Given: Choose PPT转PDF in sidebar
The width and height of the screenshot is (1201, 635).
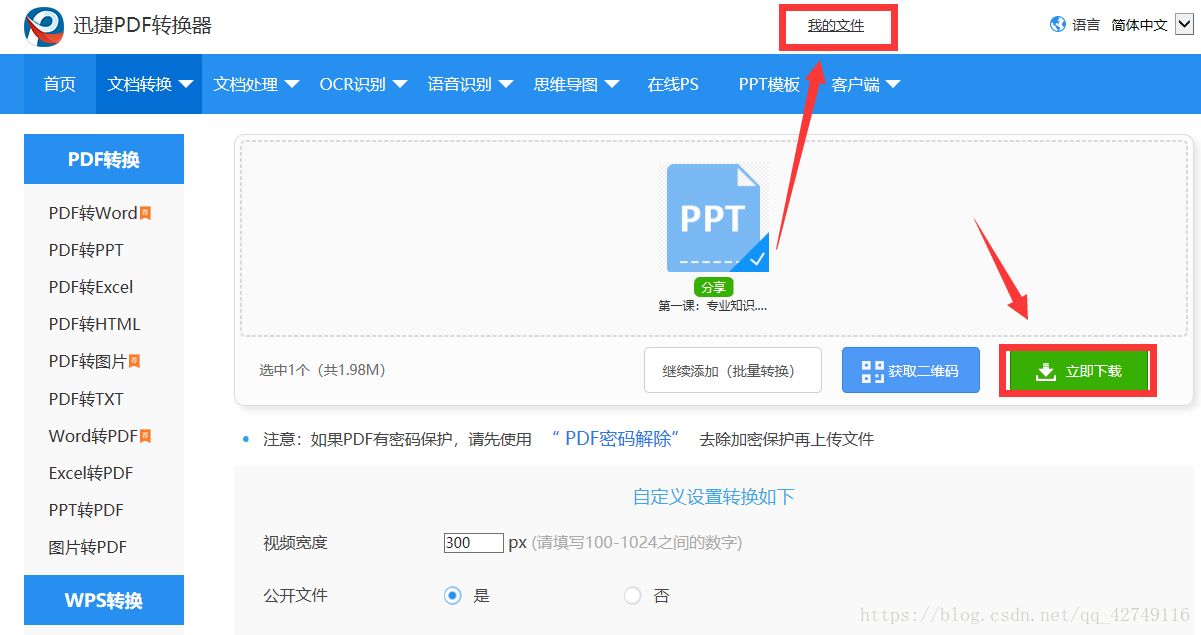Looking at the screenshot, I should point(86,510).
